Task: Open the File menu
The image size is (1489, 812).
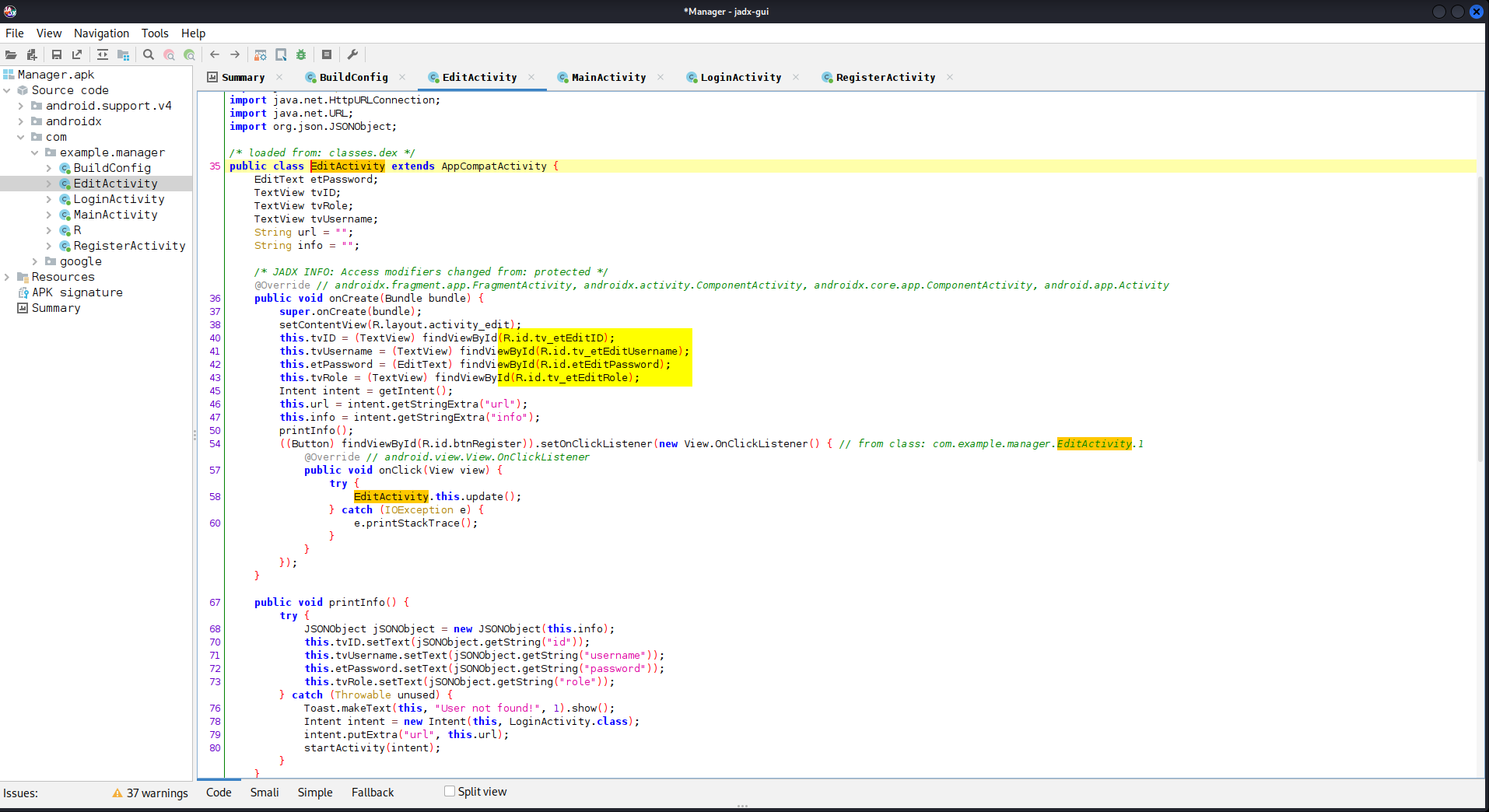Action: click(x=15, y=33)
